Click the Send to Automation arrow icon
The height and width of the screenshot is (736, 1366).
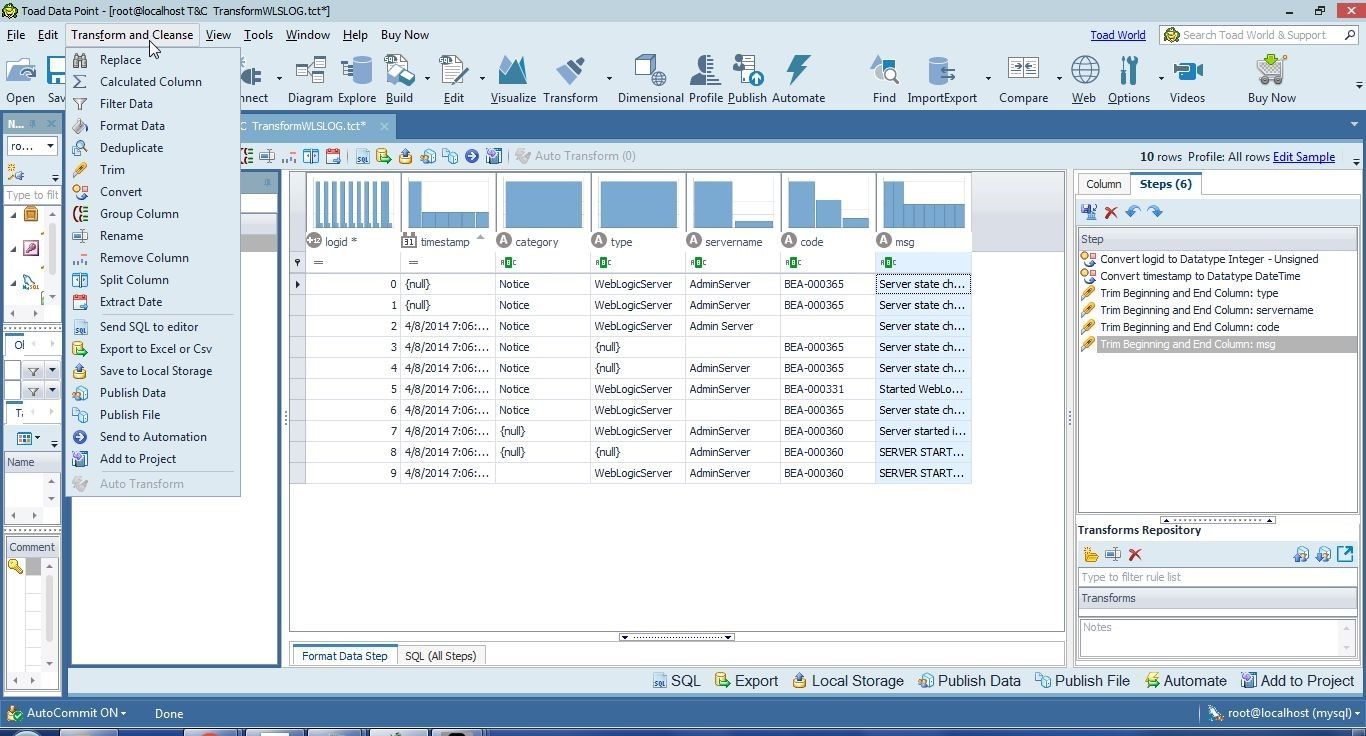pos(472,156)
